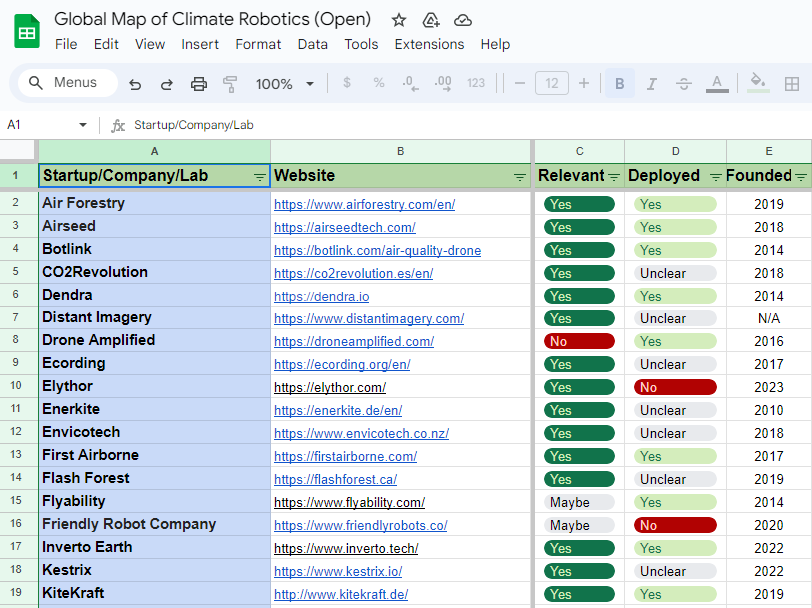The width and height of the screenshot is (812, 608).
Task: Select column D header
Action: coord(675,151)
